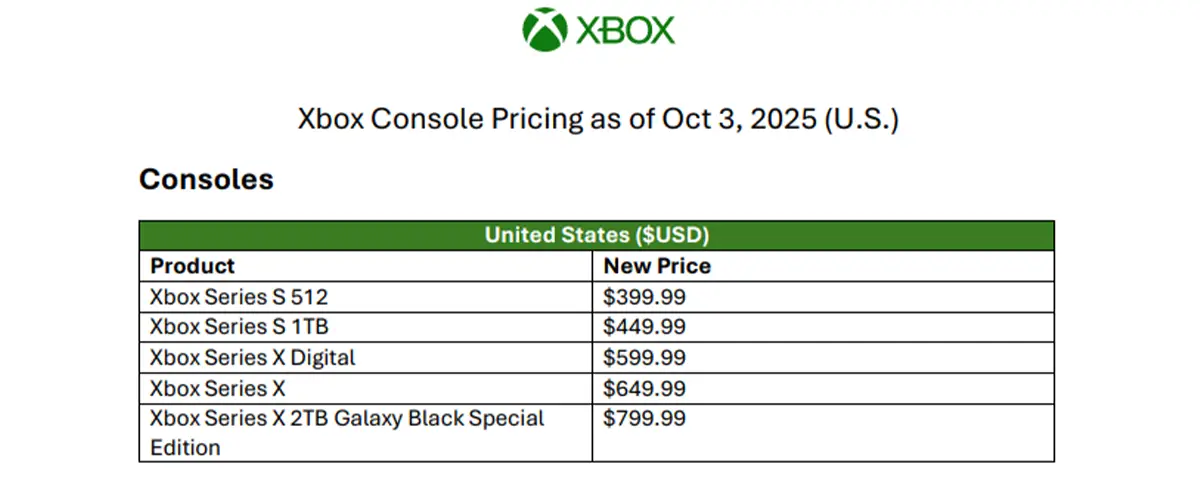
Task: Click the Xbox Series S 512 cell
Action: [x=365, y=297]
